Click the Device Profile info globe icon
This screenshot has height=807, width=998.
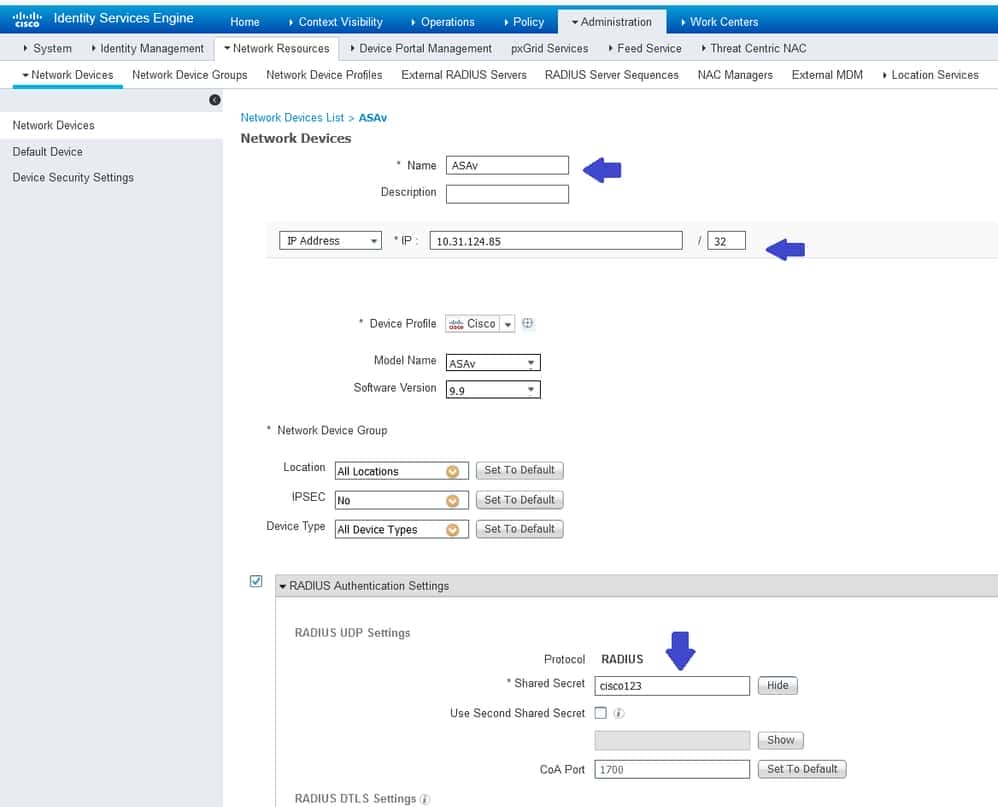528,323
